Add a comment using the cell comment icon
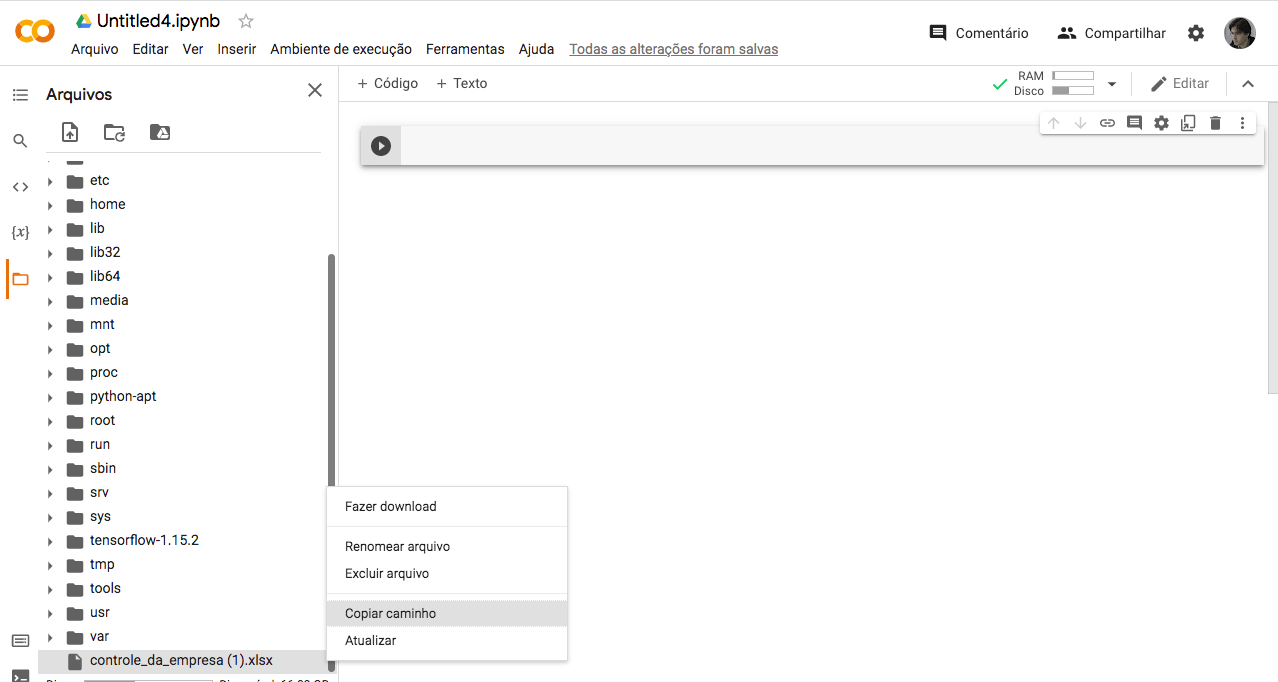The width and height of the screenshot is (1278, 682). (x=1134, y=122)
